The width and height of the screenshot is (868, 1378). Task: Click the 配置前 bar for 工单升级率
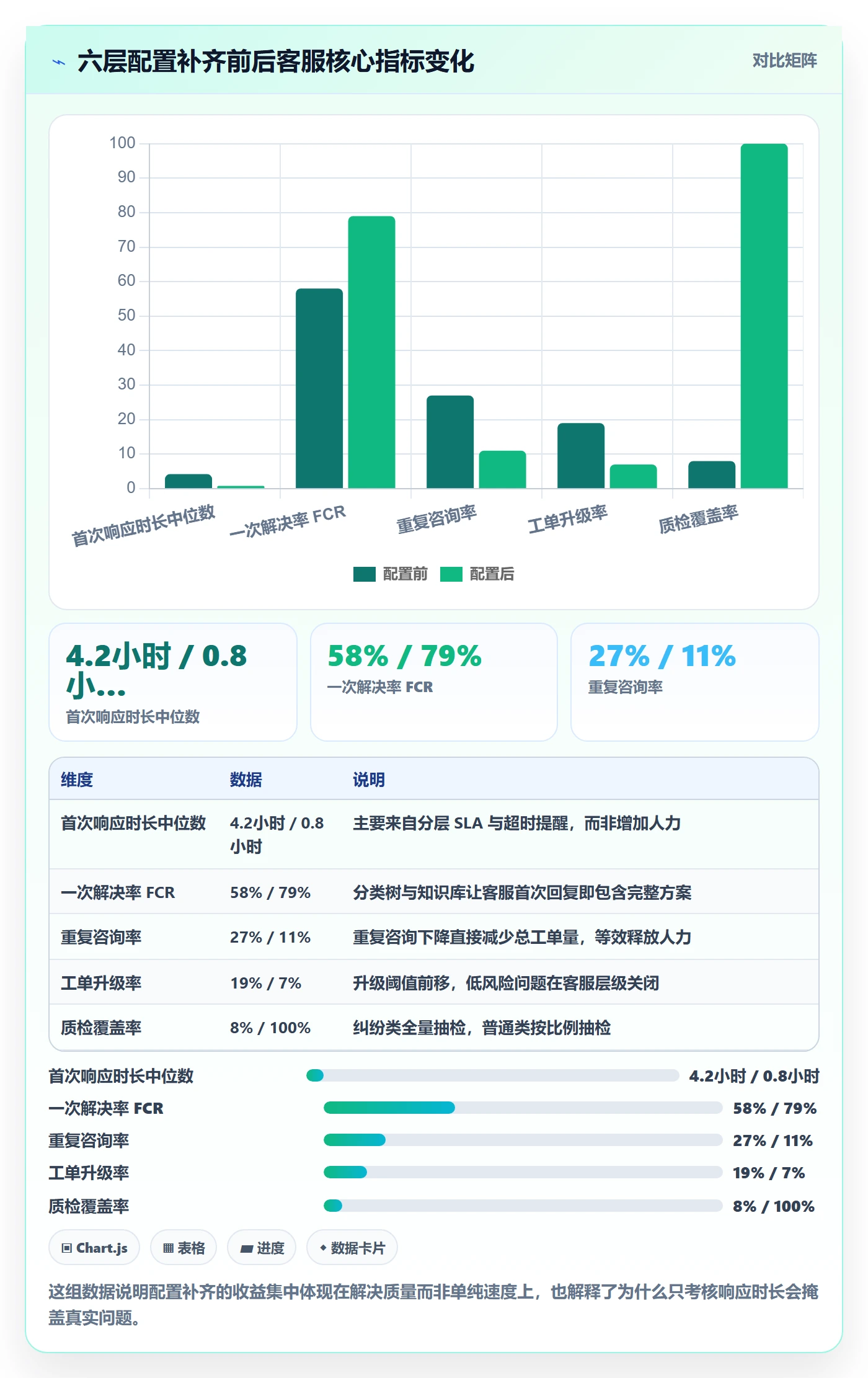(x=581, y=456)
